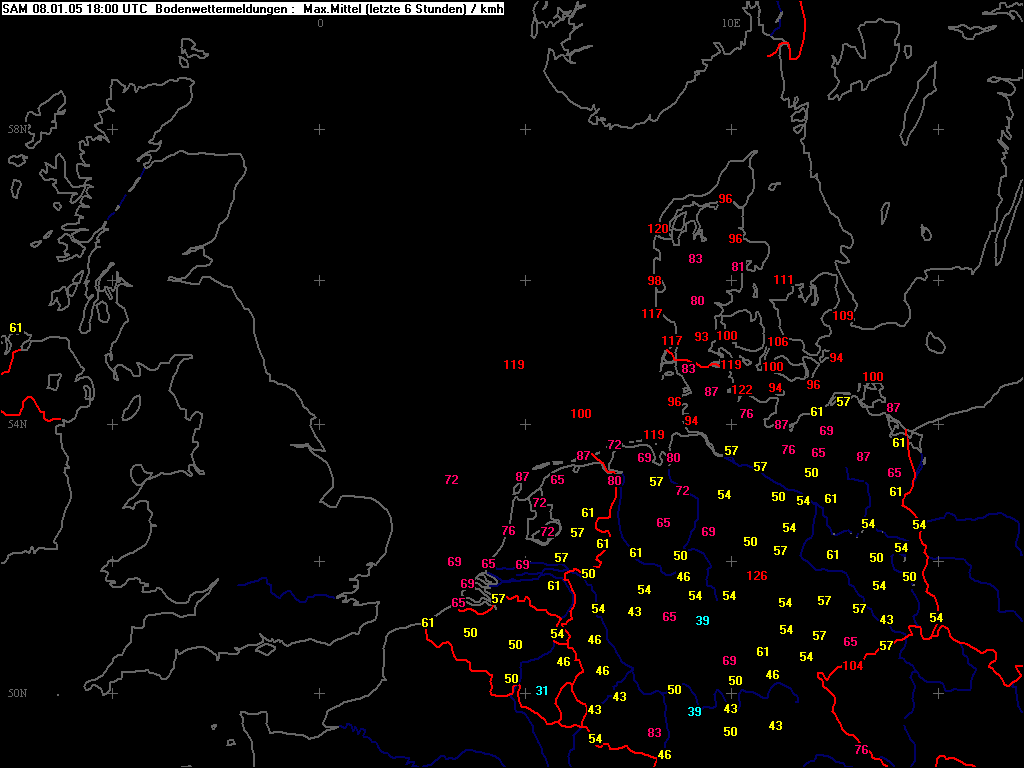
Task: Click the 0 longitude label at top
Action: [x=320, y=23]
